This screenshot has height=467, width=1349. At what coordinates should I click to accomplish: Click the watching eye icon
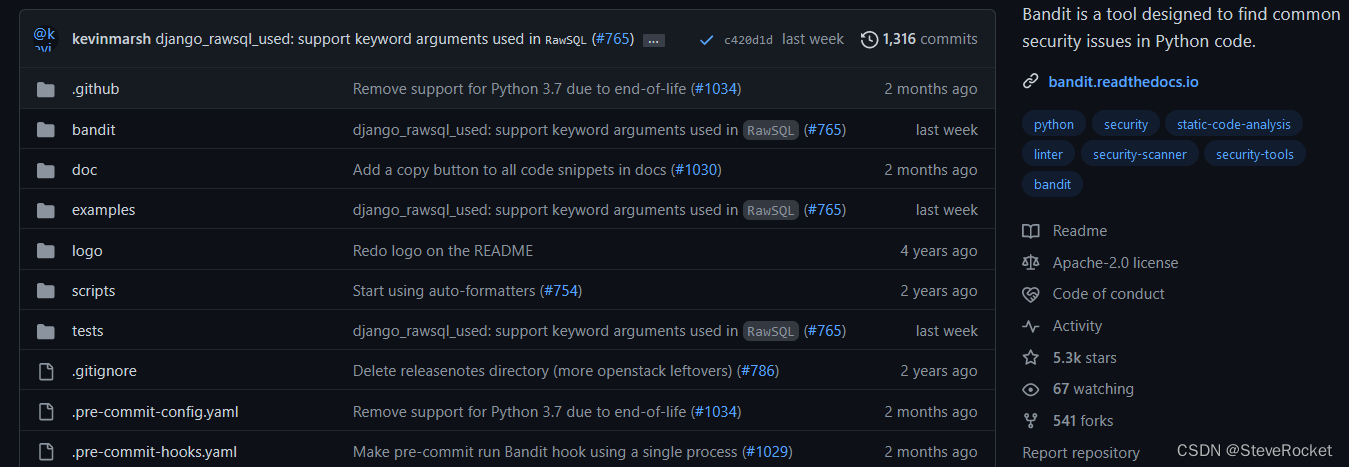click(x=1031, y=389)
